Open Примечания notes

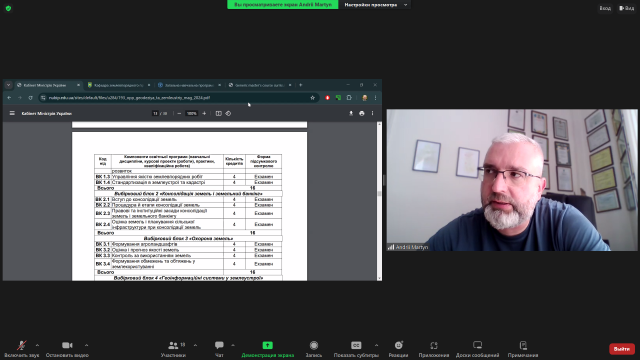tap(523, 349)
